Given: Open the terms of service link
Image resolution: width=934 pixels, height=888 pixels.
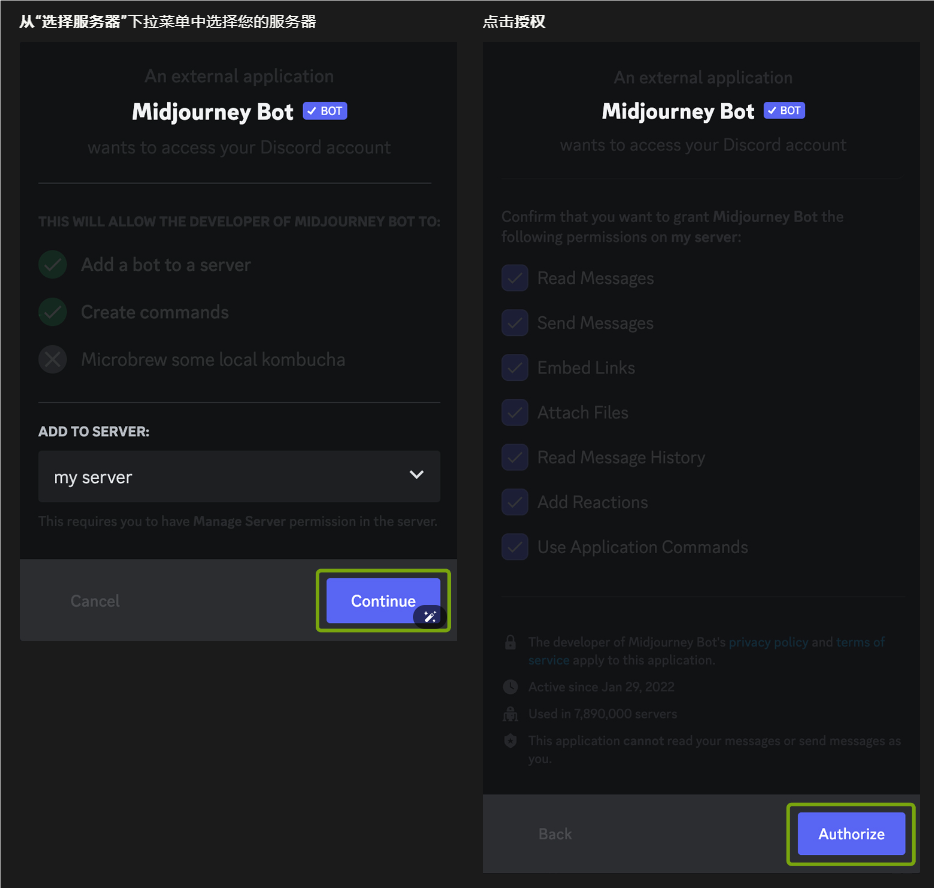Looking at the screenshot, I should tap(860, 642).
